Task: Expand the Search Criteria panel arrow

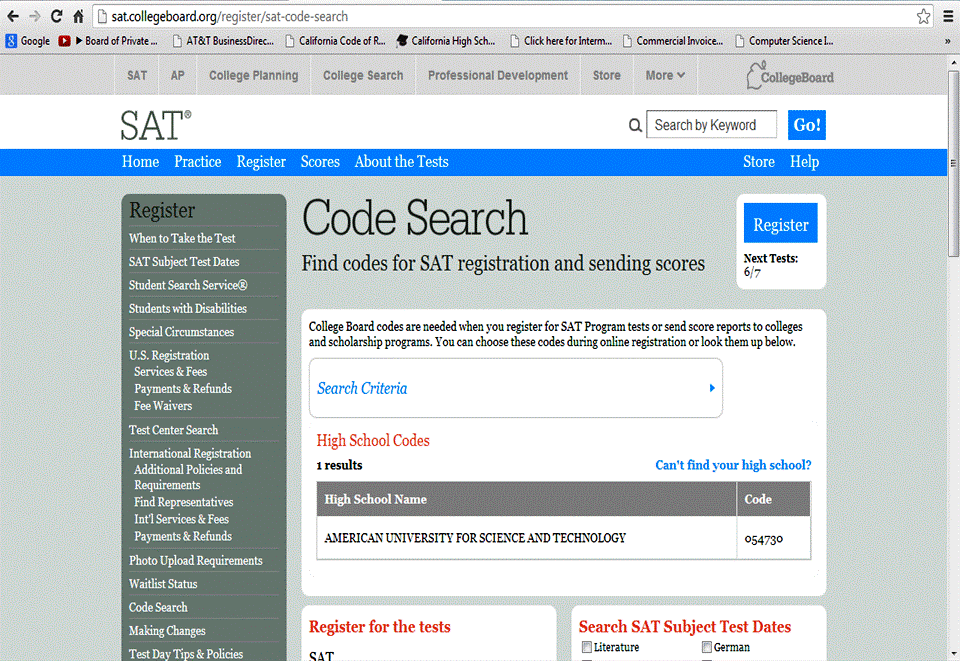Action: tap(712, 388)
